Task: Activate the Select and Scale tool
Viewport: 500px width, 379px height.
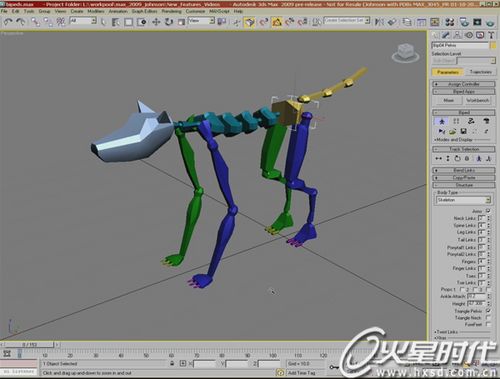Action: click(181, 22)
